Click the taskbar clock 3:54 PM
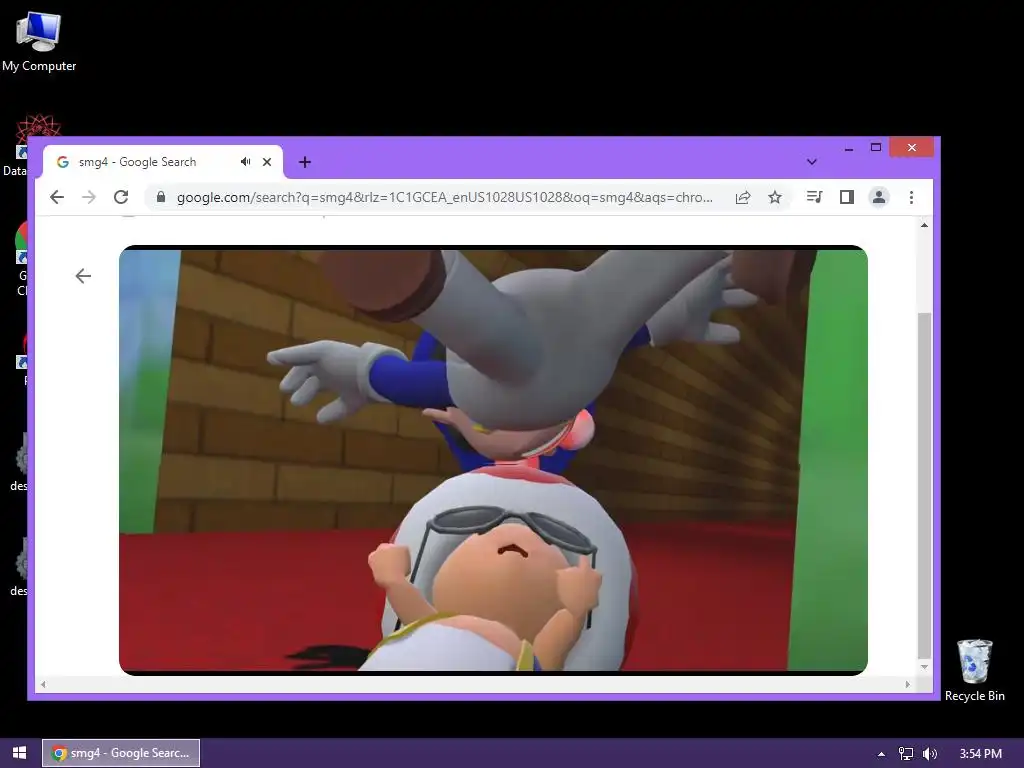Image resolution: width=1024 pixels, height=768 pixels. pos(980,754)
